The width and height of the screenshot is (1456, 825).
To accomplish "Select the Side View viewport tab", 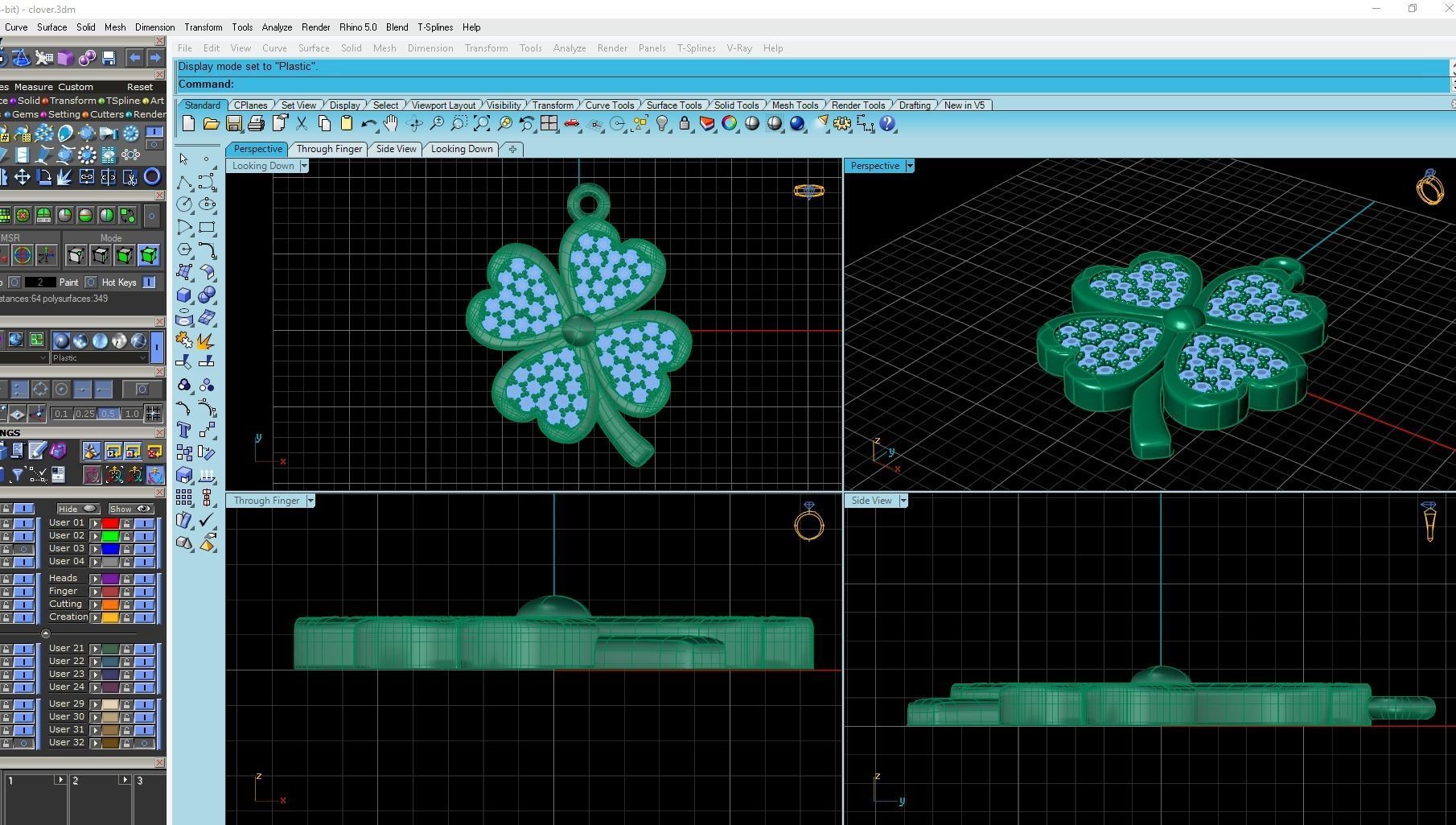I will (x=396, y=149).
